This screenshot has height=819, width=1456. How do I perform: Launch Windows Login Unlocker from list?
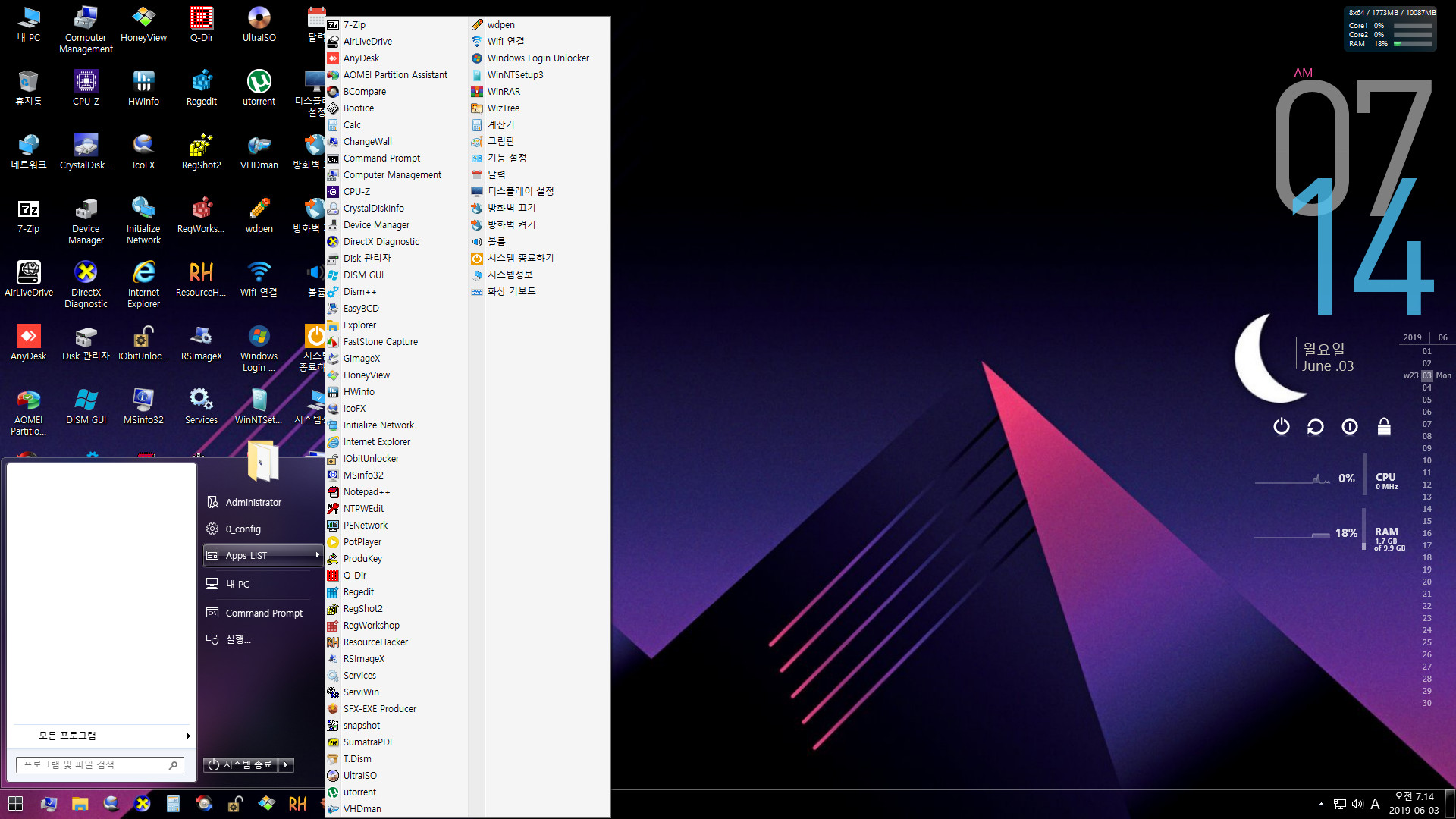click(539, 58)
